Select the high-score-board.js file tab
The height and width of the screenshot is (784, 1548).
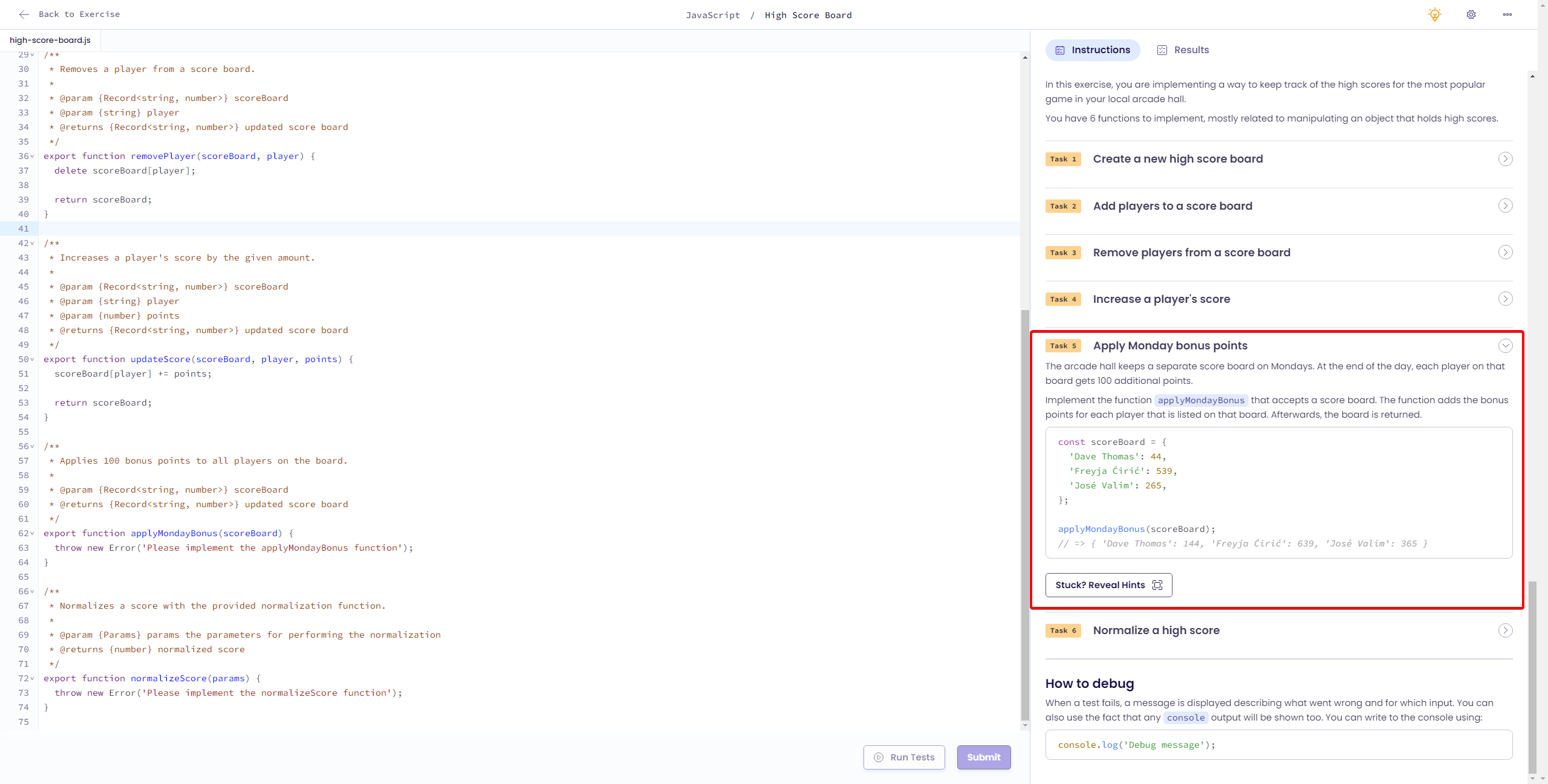(x=50, y=40)
